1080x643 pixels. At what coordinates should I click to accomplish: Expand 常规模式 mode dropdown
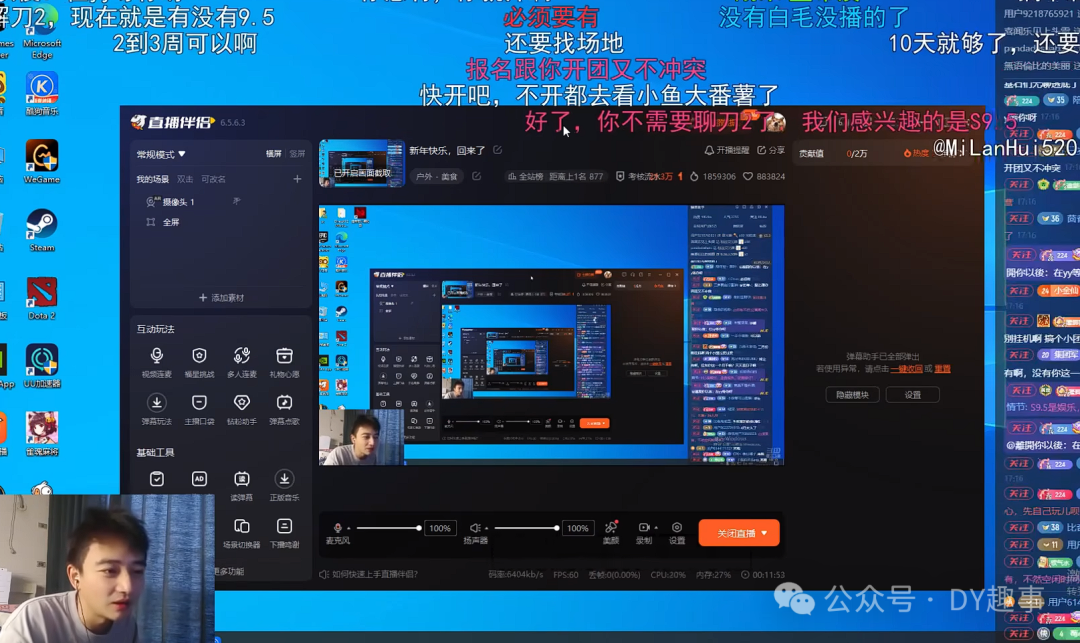160,154
